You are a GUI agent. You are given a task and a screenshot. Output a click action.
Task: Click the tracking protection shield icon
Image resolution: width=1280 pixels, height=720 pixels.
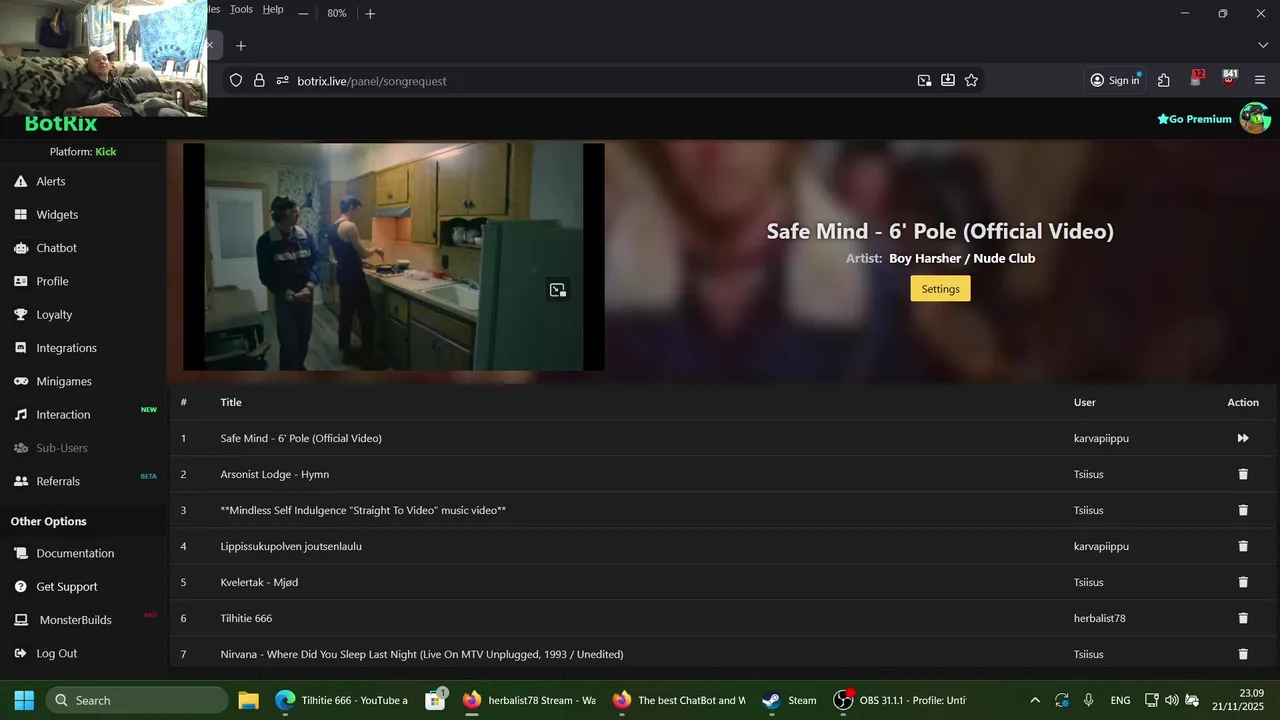pyautogui.click(x=236, y=80)
